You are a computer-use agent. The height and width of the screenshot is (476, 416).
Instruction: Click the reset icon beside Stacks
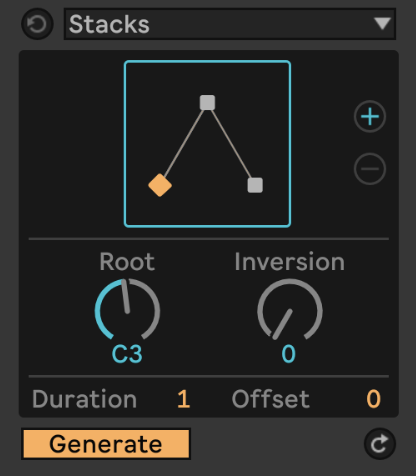tap(37, 24)
